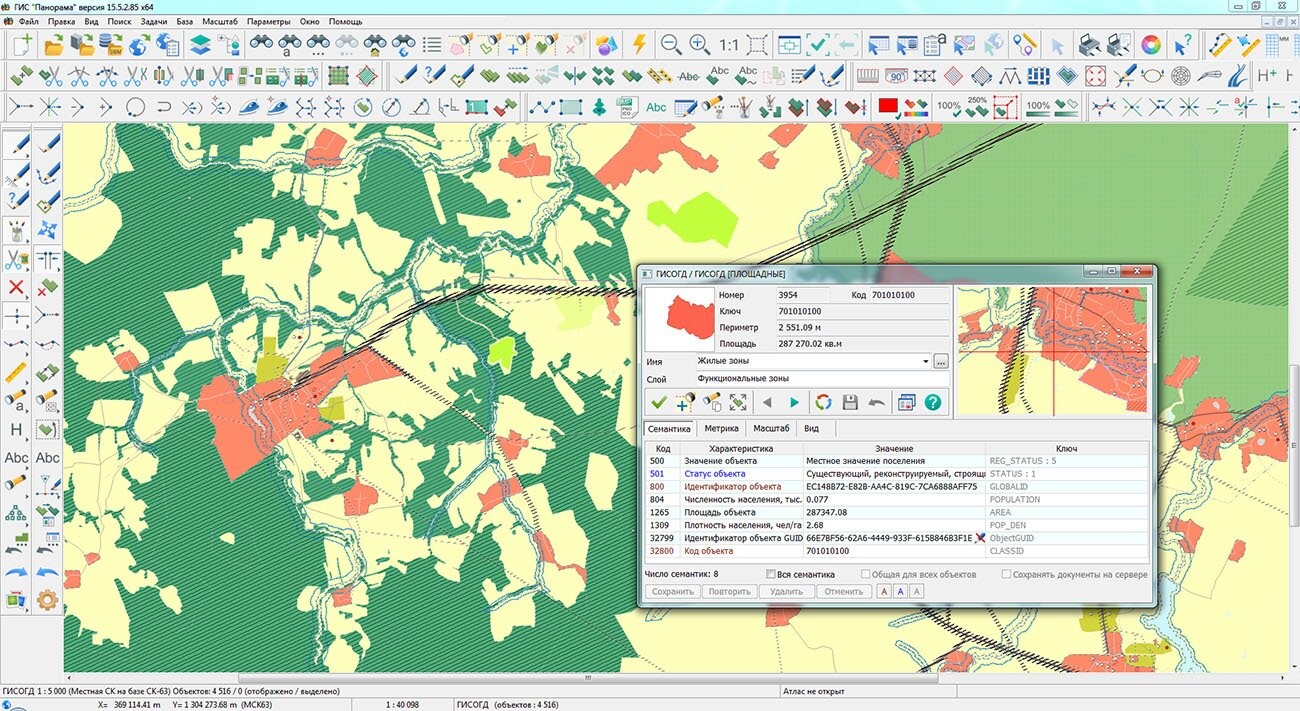
Task: Switch to the 'Метрика' tab
Action: [721, 428]
